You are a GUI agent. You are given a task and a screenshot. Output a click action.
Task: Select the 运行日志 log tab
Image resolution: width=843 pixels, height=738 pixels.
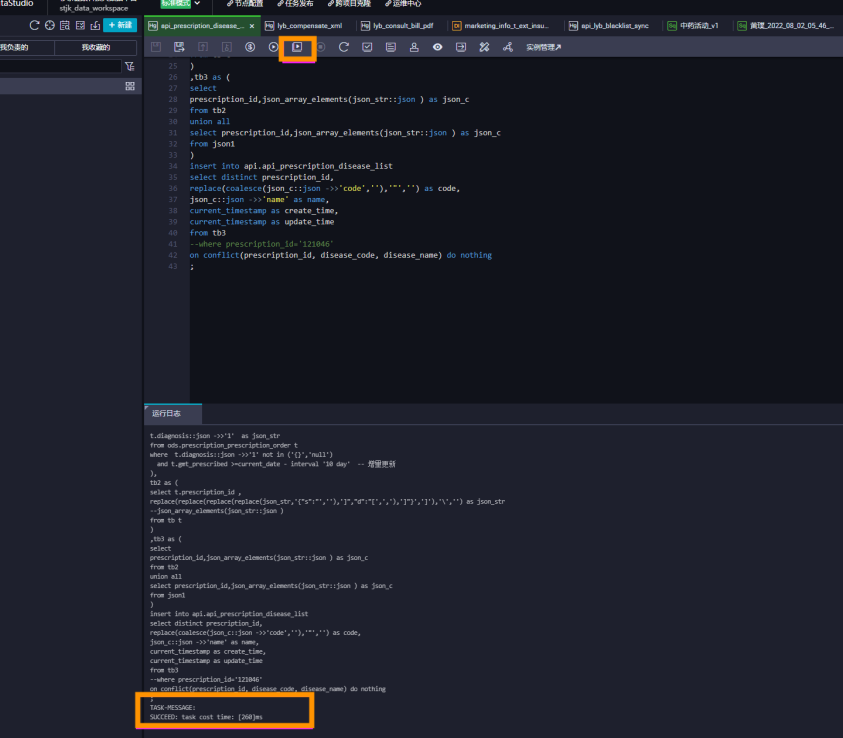(x=173, y=413)
